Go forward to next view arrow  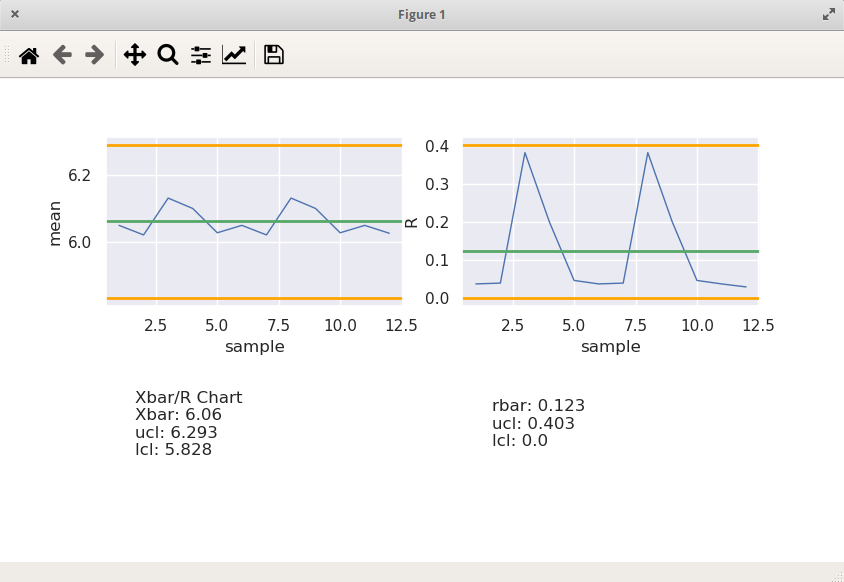click(95, 55)
